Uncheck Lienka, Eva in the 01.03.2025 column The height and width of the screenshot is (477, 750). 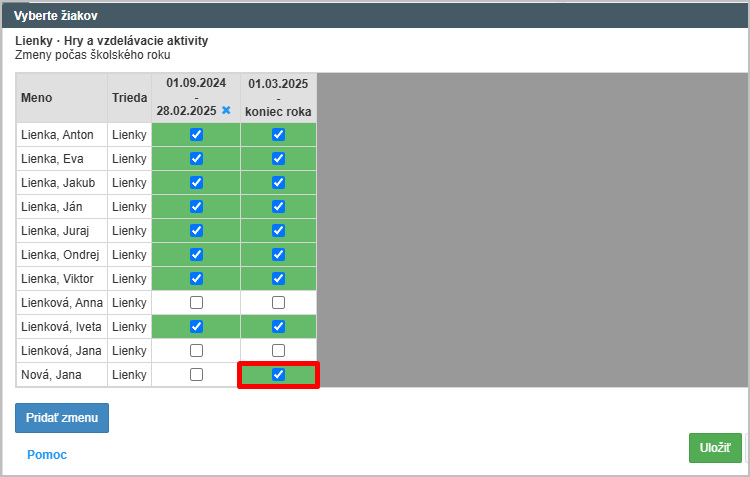pyautogui.click(x=279, y=159)
